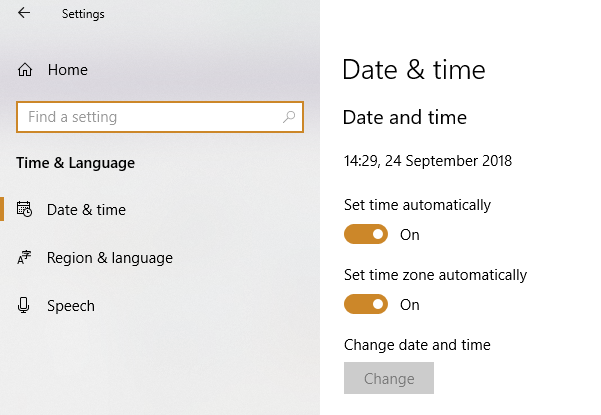Click the Settings window title
Image resolution: width=601 pixels, height=415 pixels.
(83, 14)
